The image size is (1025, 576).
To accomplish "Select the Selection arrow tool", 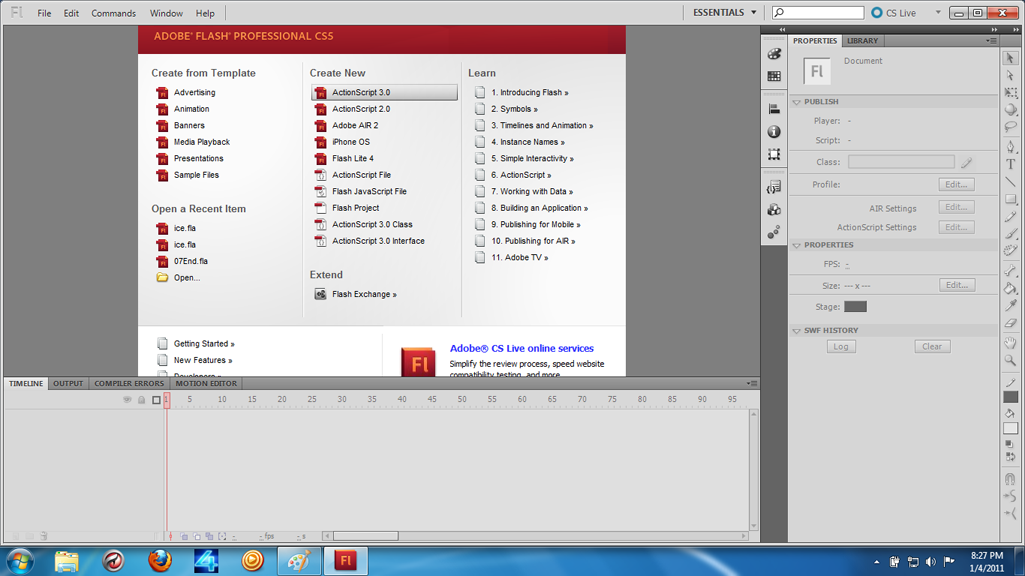I will tap(1011, 58).
